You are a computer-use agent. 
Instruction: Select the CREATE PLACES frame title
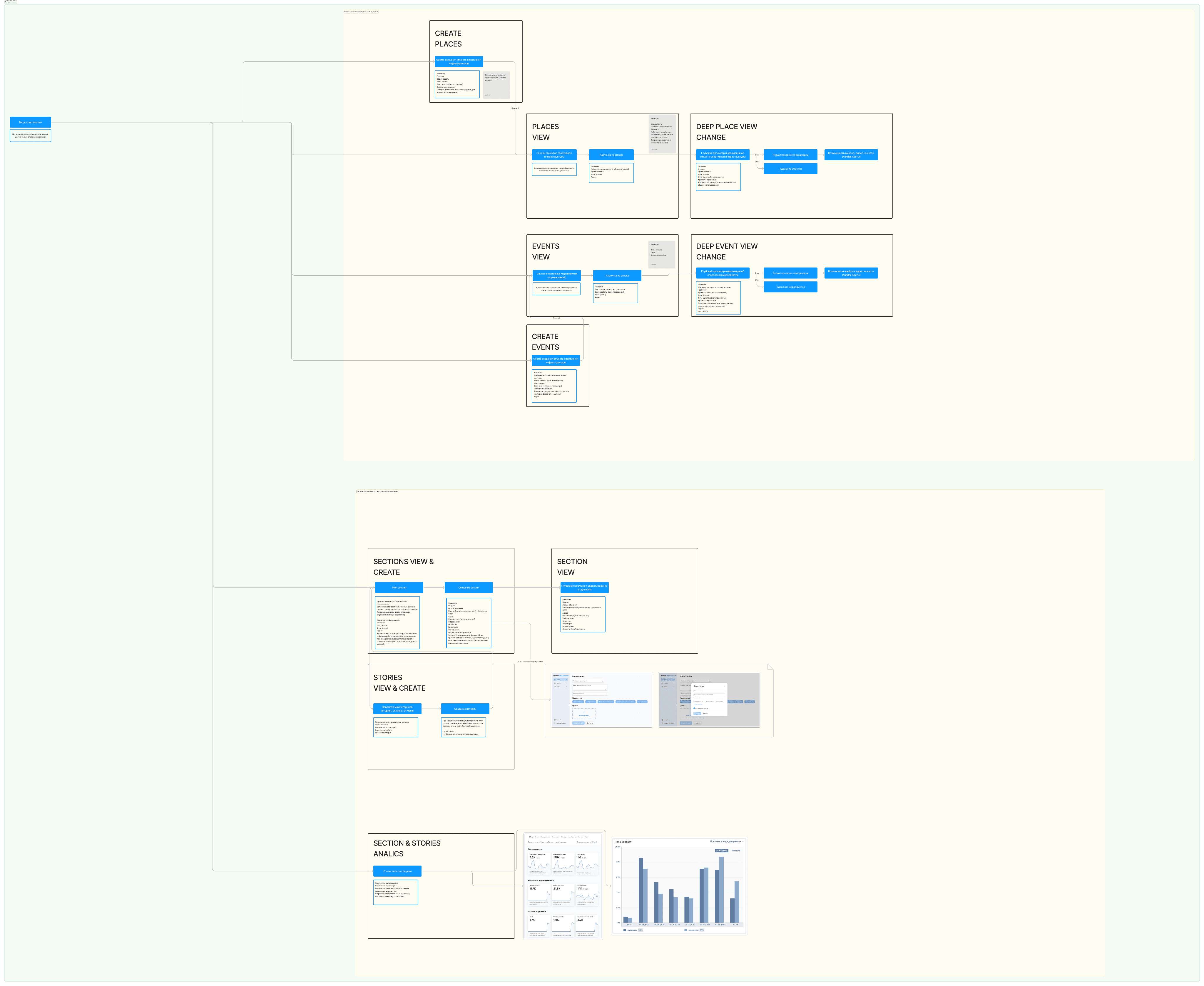(448, 38)
